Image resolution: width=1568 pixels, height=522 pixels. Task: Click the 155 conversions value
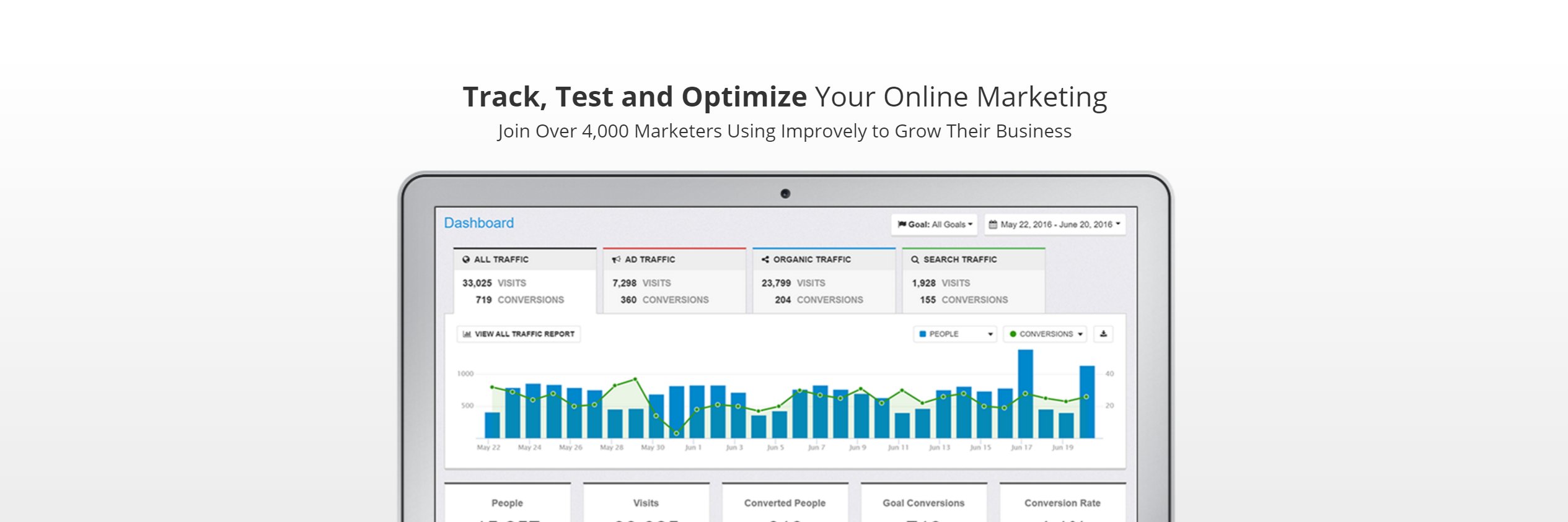[928, 300]
